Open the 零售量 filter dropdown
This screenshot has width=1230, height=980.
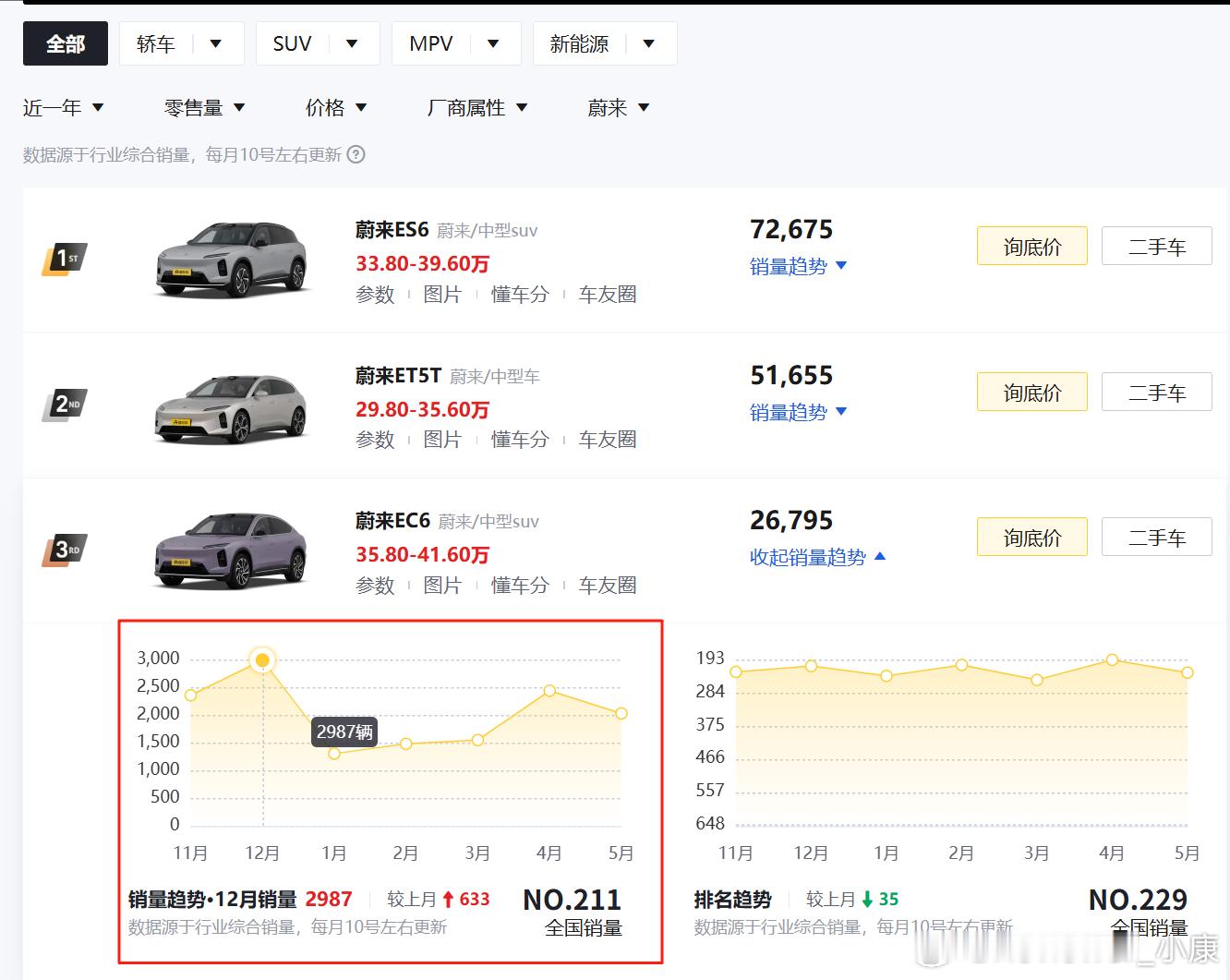(x=204, y=108)
